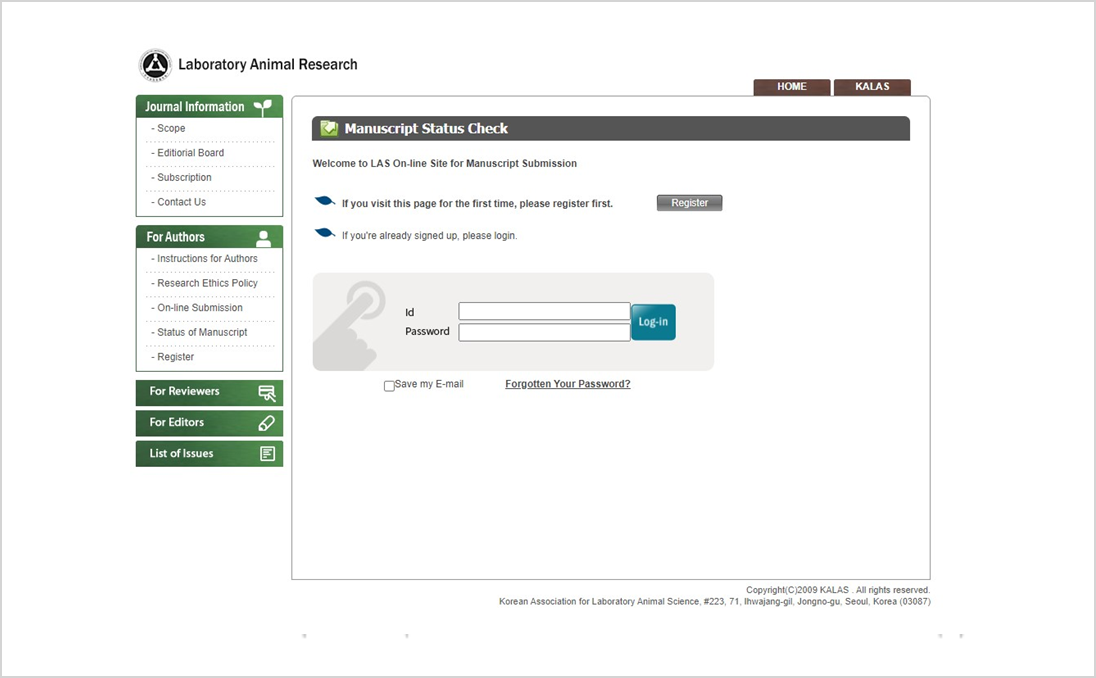This screenshot has height=678, width=1096.
Task: Click the magnifier icon in For Reviewers
Action: coord(266,393)
